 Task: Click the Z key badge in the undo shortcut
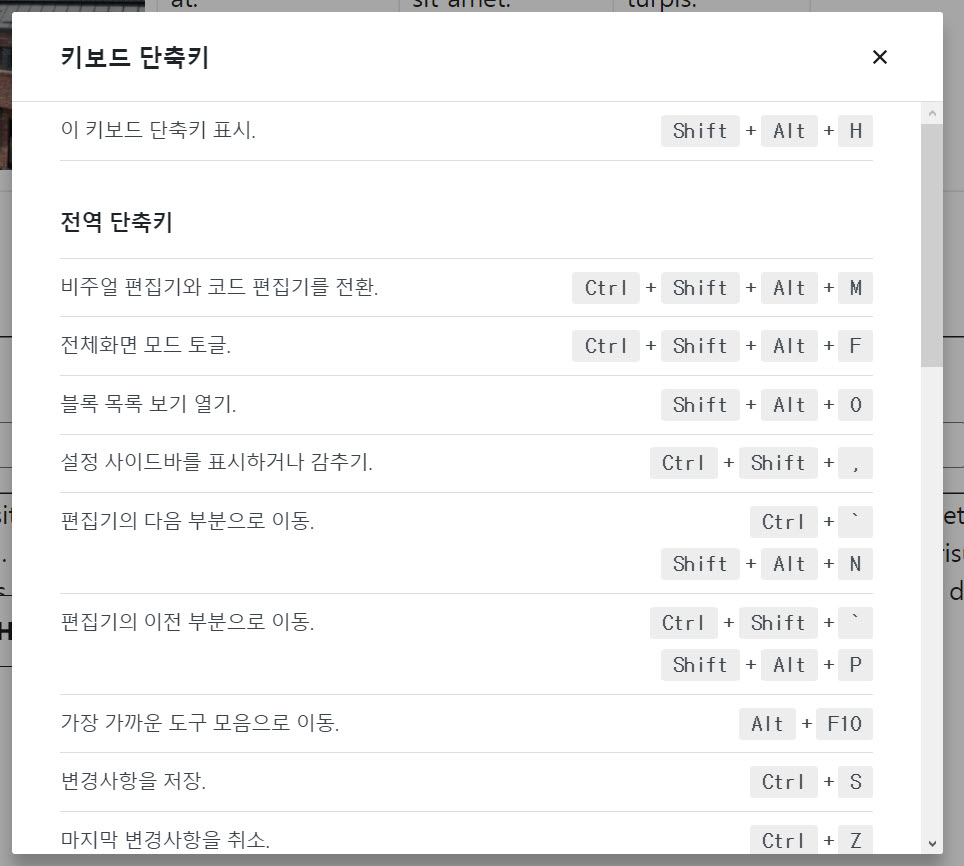855,840
